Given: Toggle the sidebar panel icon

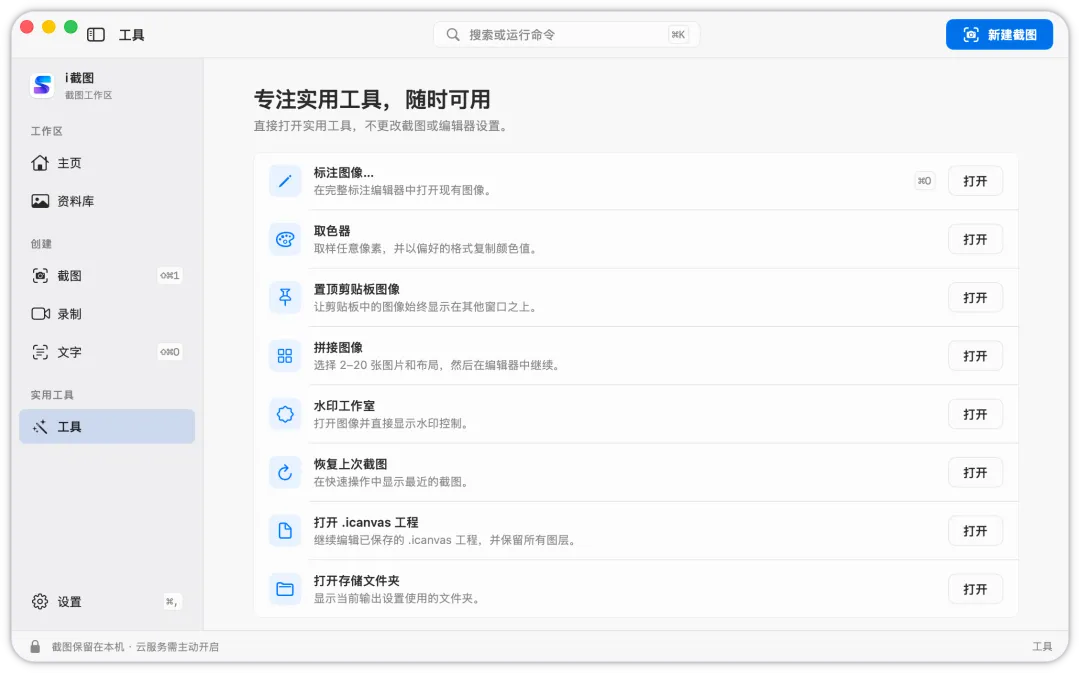Looking at the screenshot, I should click(96, 34).
